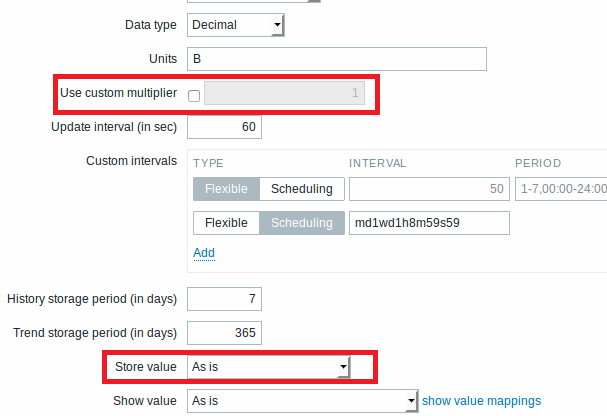
Task: Click the md1wd1h8m59s59 scheduling field
Action: tap(428, 222)
